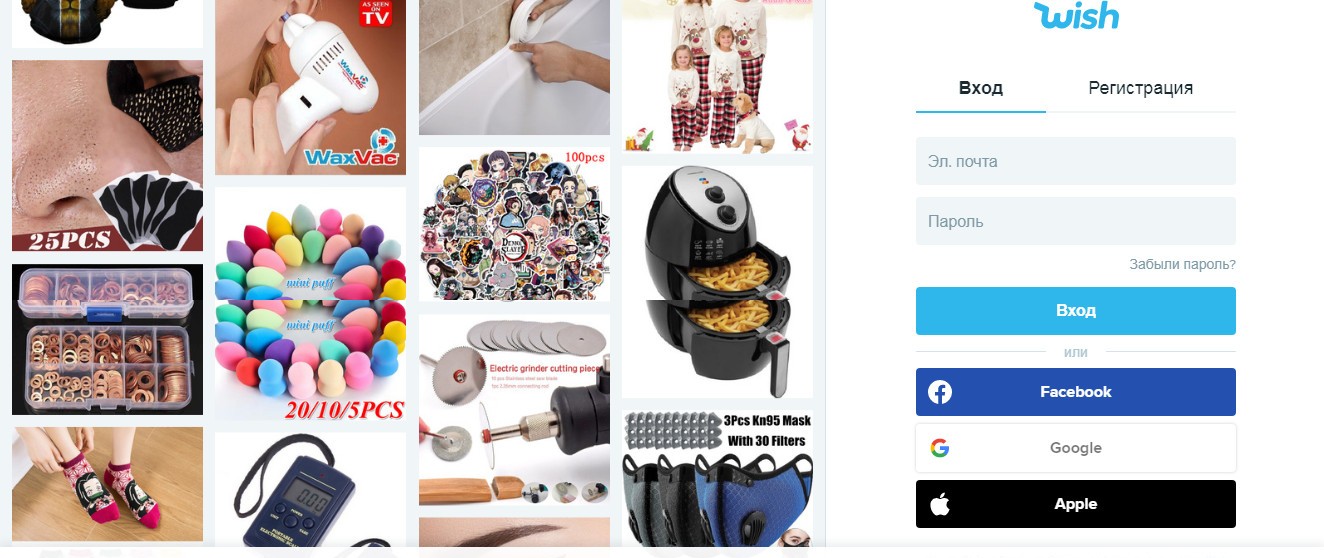Click the Apple logo icon
This screenshot has width=1324, height=558.
pos(940,504)
